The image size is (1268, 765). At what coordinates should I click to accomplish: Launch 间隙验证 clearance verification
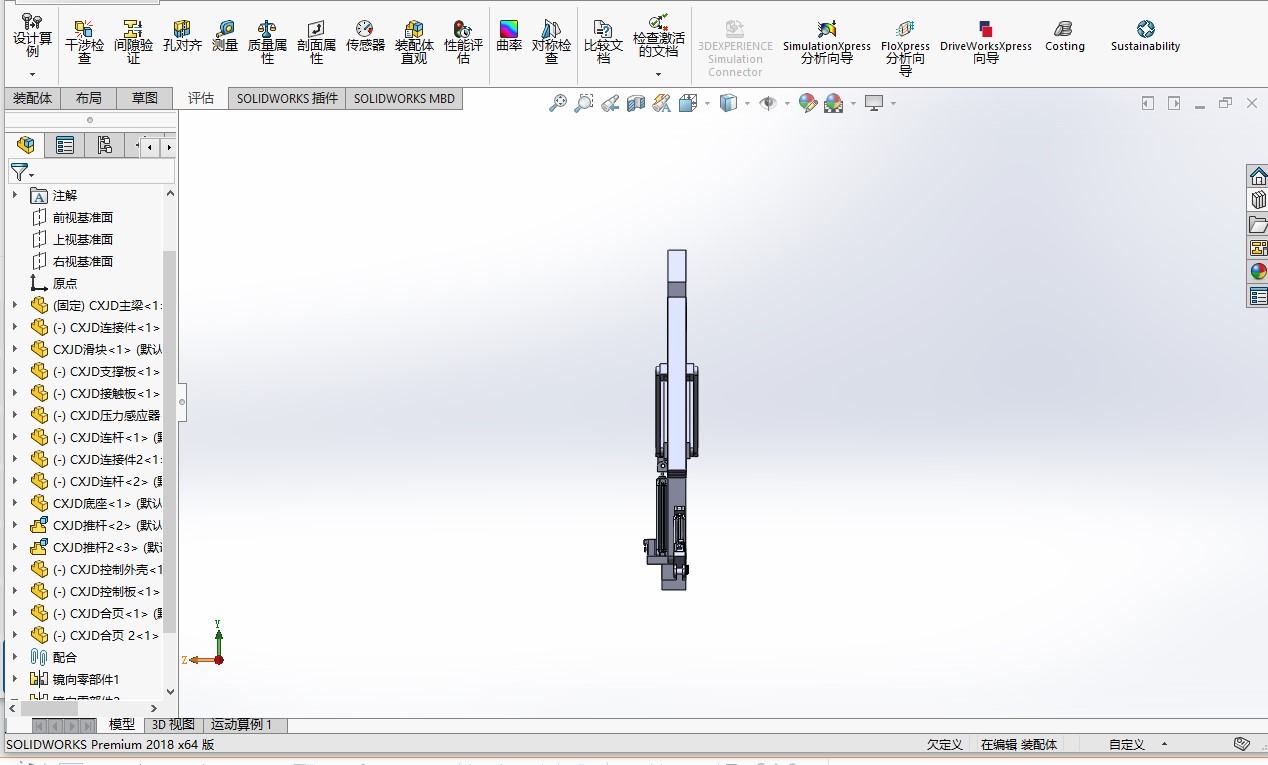(x=133, y=41)
